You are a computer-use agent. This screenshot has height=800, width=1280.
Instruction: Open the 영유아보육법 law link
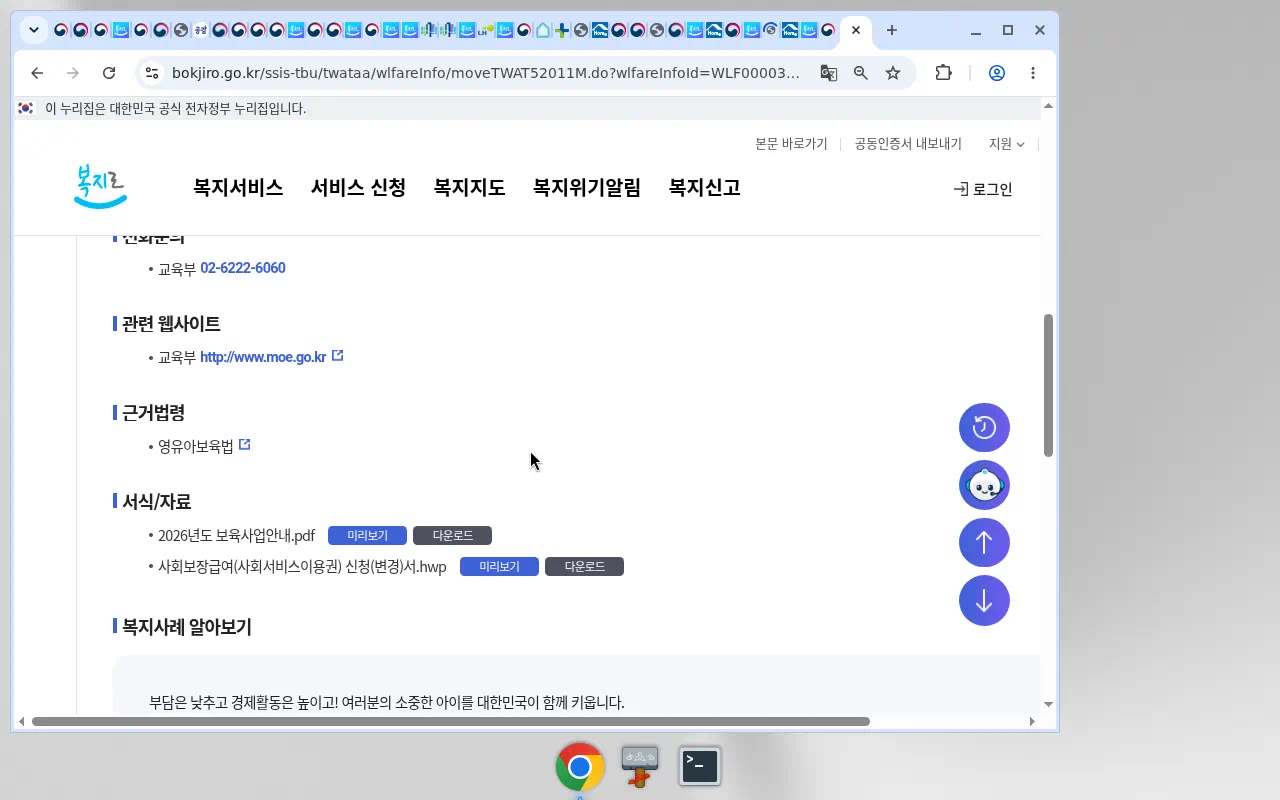point(196,446)
